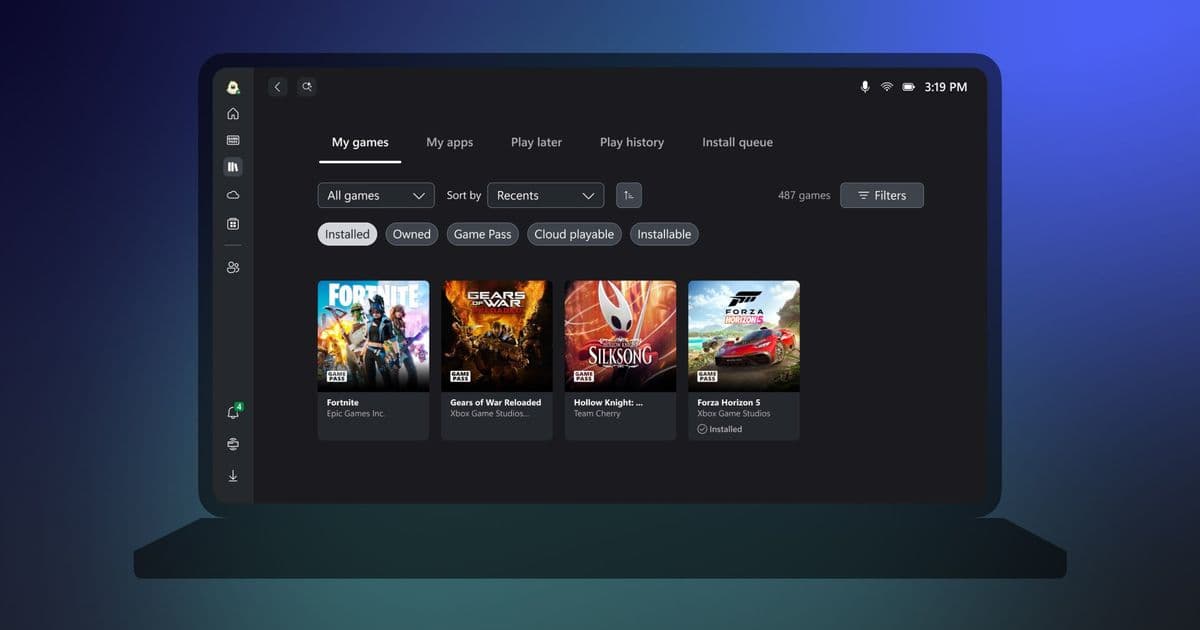
Task: Open the Install queue tab
Action: [x=737, y=142]
